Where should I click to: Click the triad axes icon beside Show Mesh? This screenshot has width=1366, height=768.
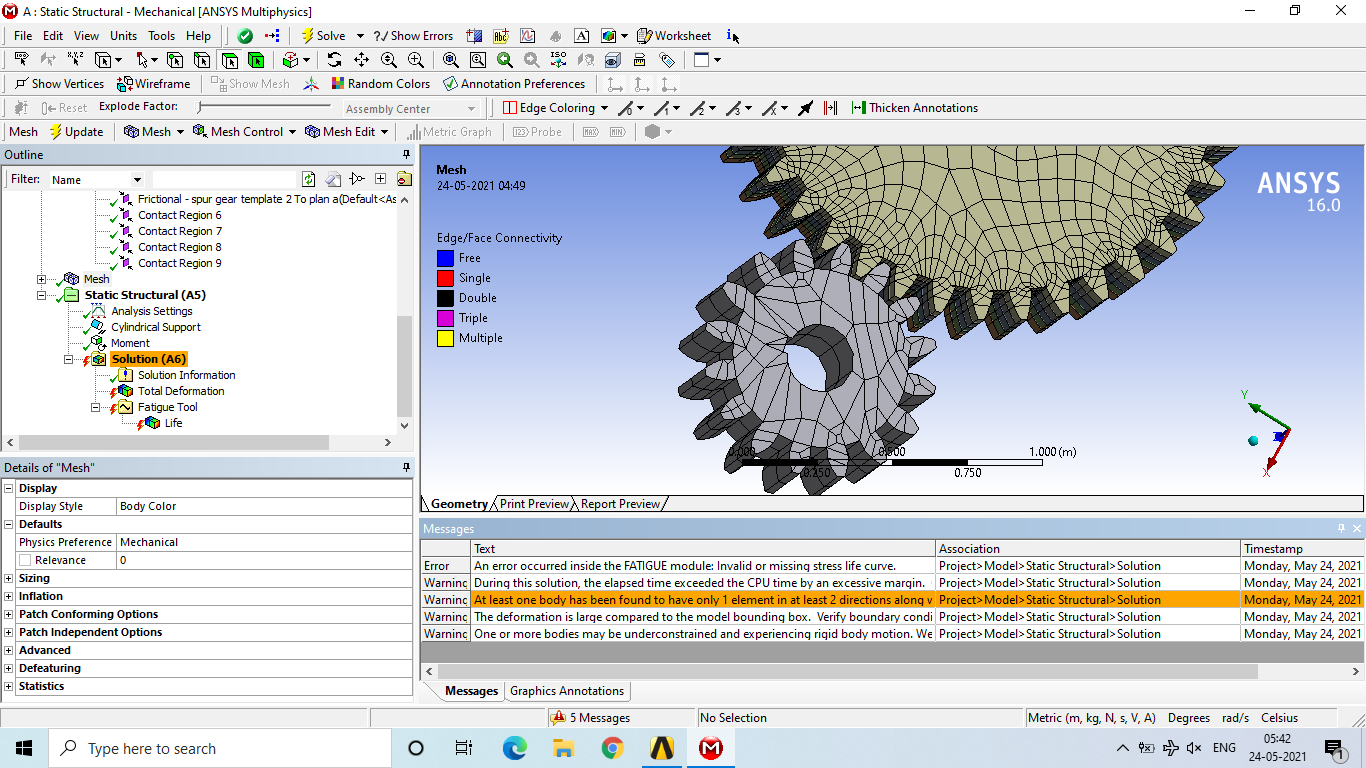[312, 84]
